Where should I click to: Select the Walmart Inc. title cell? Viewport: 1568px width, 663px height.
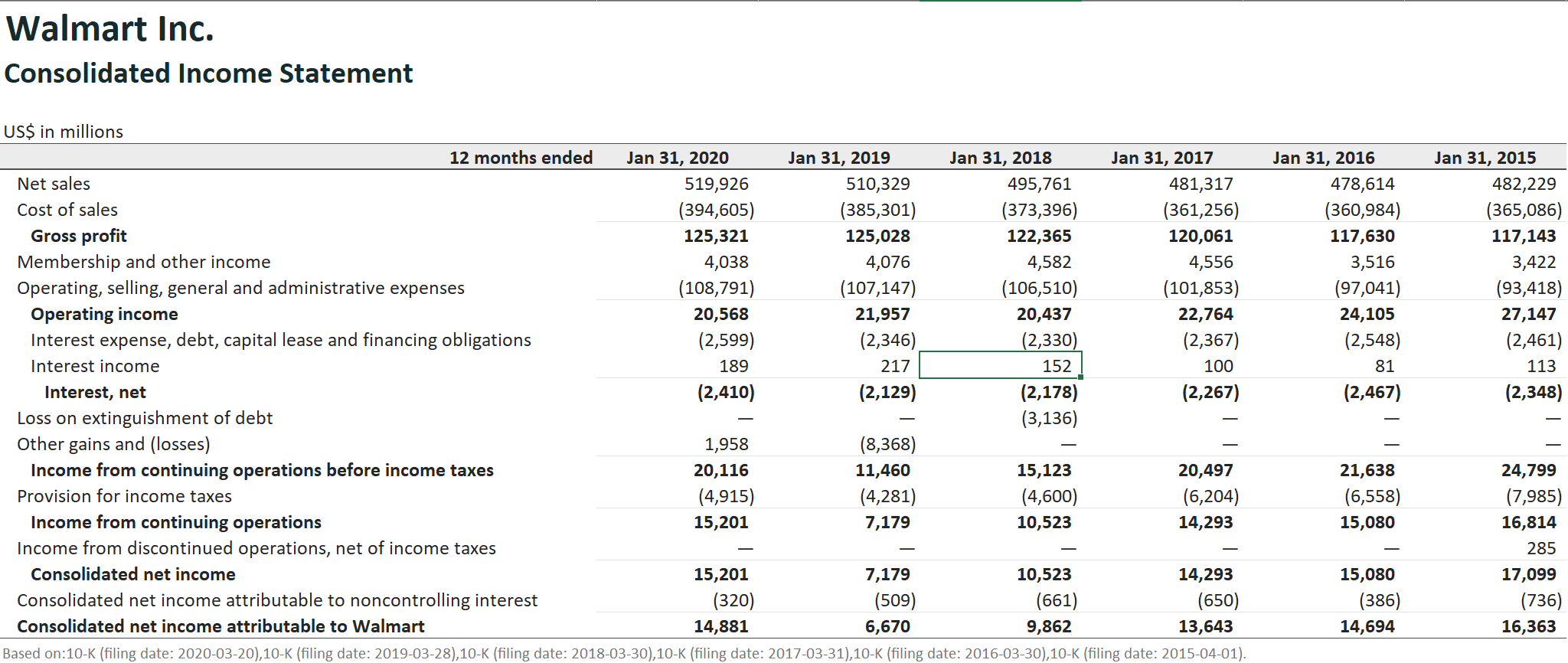110,29
